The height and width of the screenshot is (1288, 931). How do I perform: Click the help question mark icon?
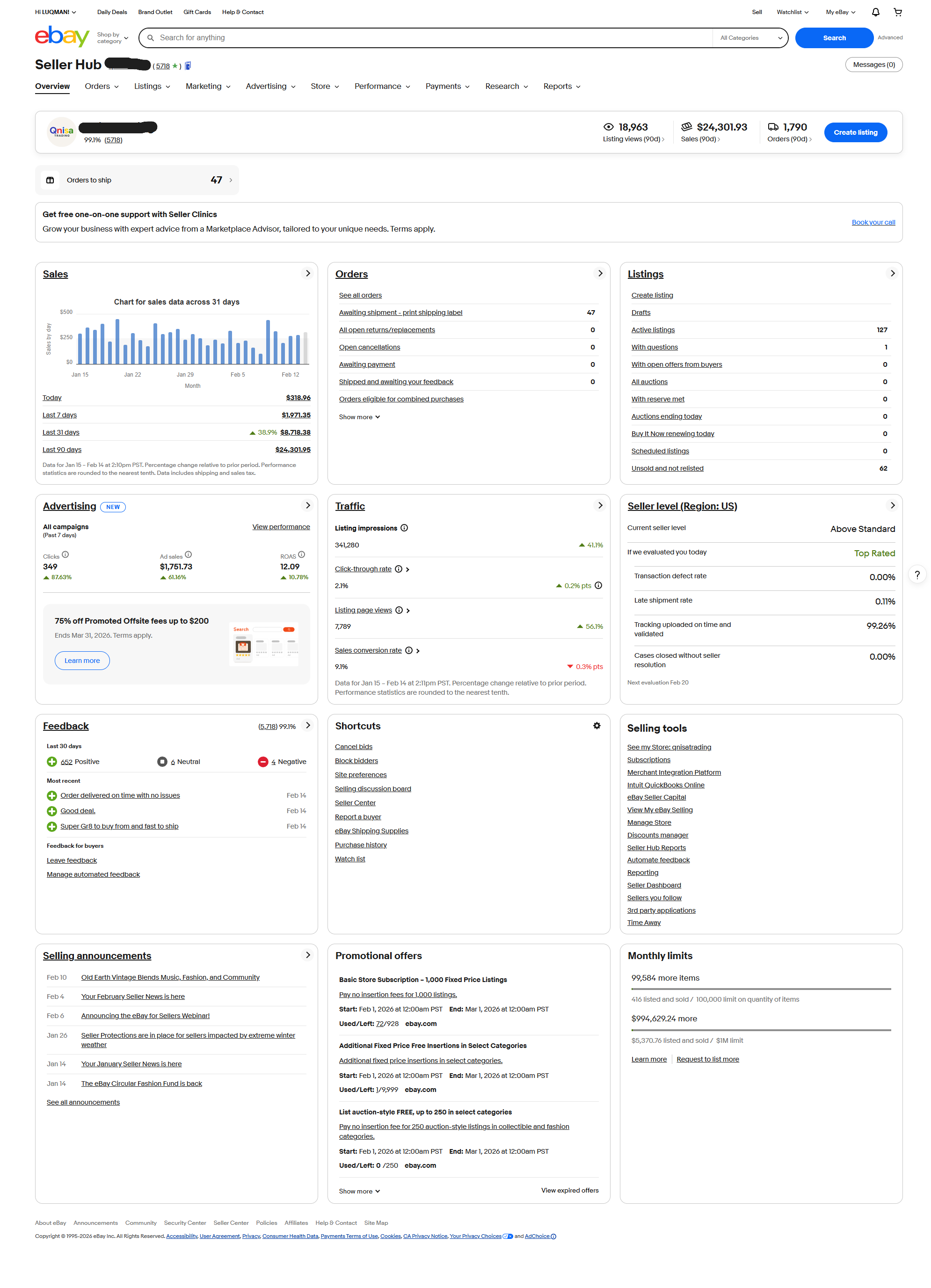click(917, 575)
